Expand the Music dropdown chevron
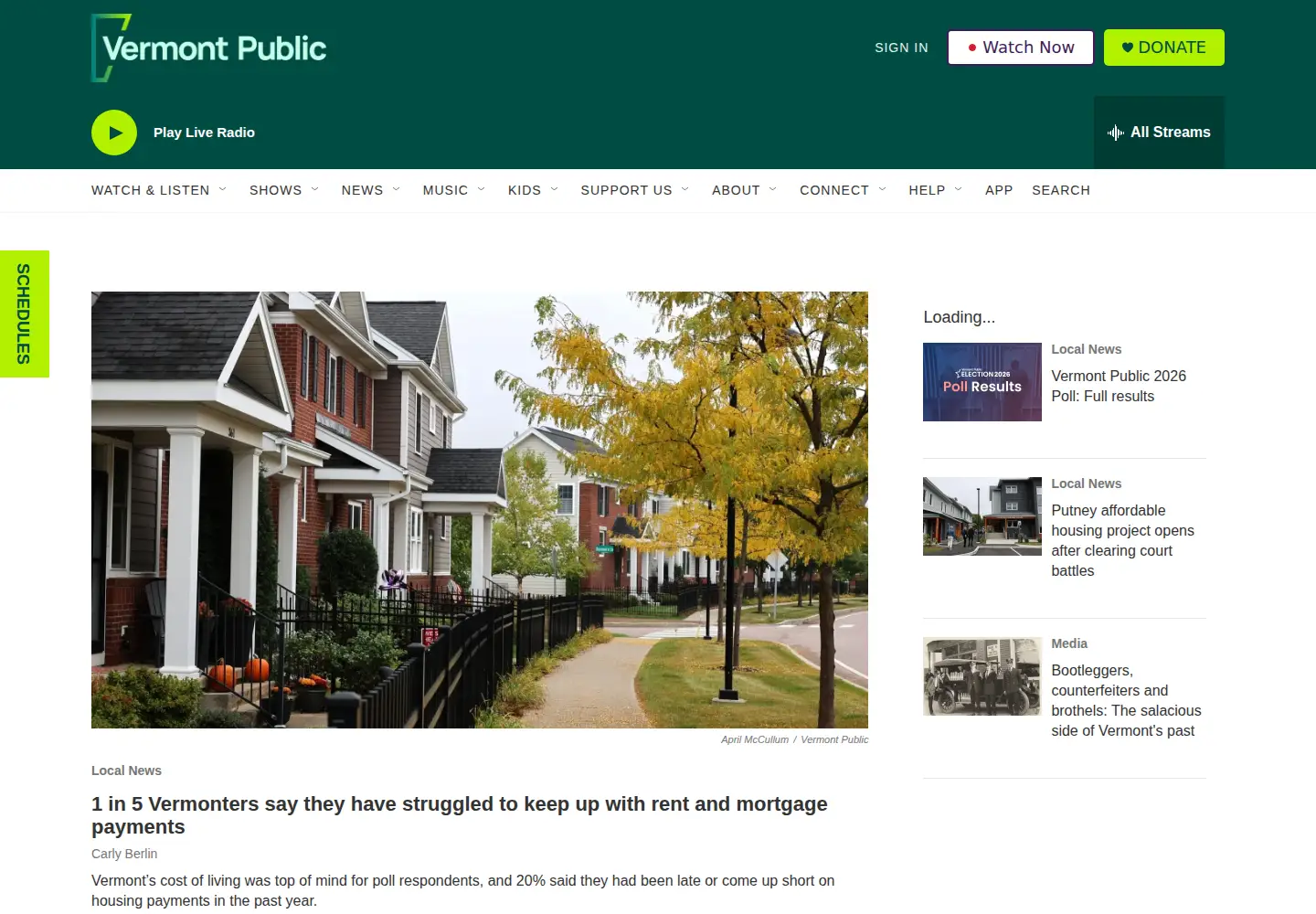This screenshot has height=914, width=1316. [482, 189]
